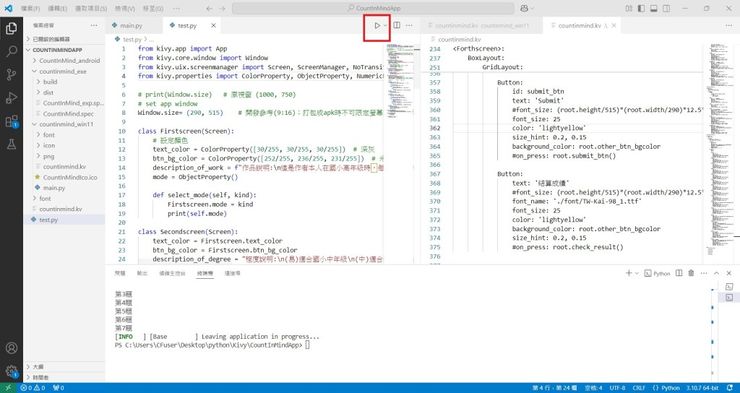Go forward using the title bar arrow
740x393 pixels.
[222, 8]
